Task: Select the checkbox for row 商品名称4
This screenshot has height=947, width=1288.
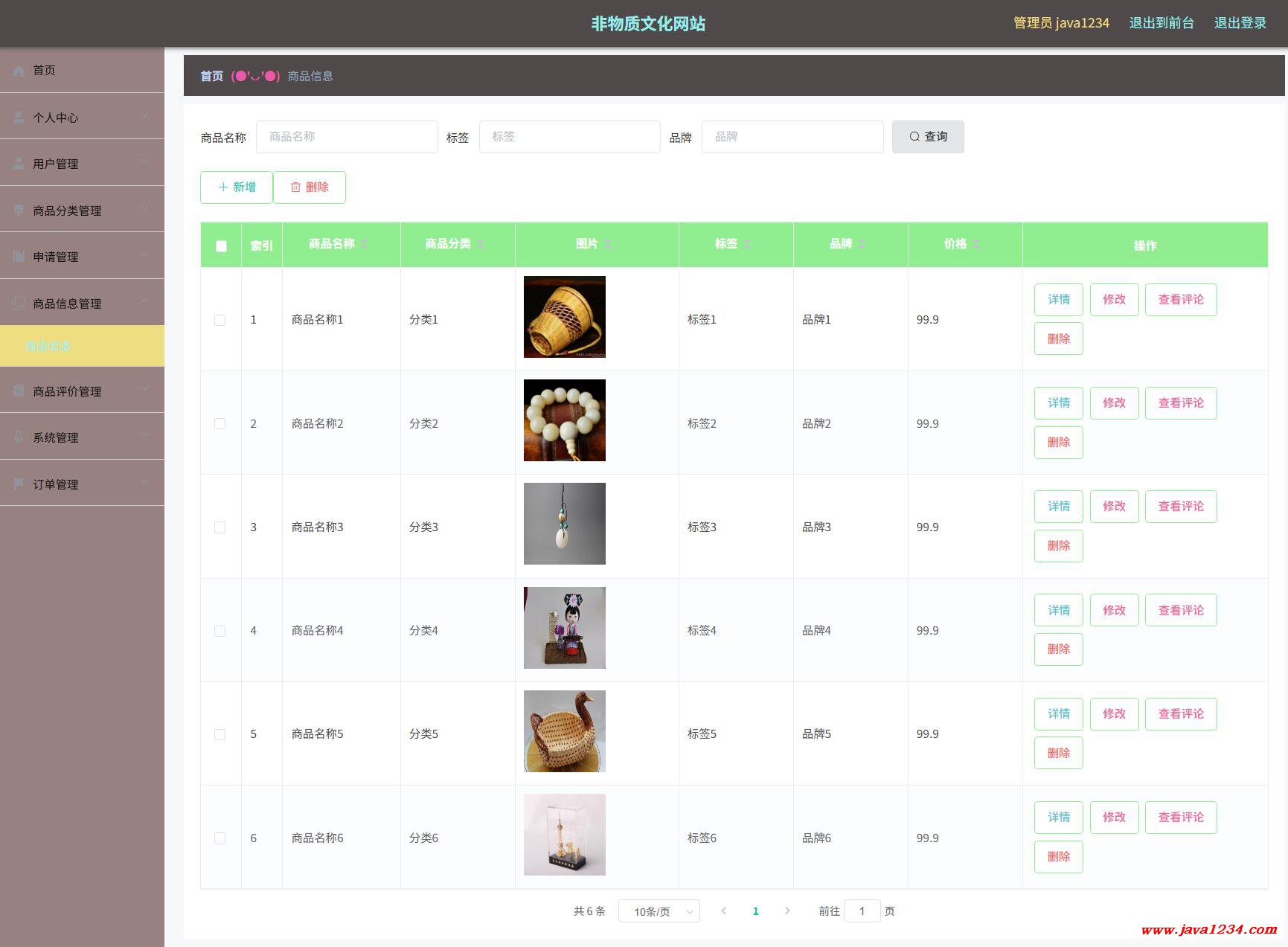Action: pyautogui.click(x=220, y=631)
